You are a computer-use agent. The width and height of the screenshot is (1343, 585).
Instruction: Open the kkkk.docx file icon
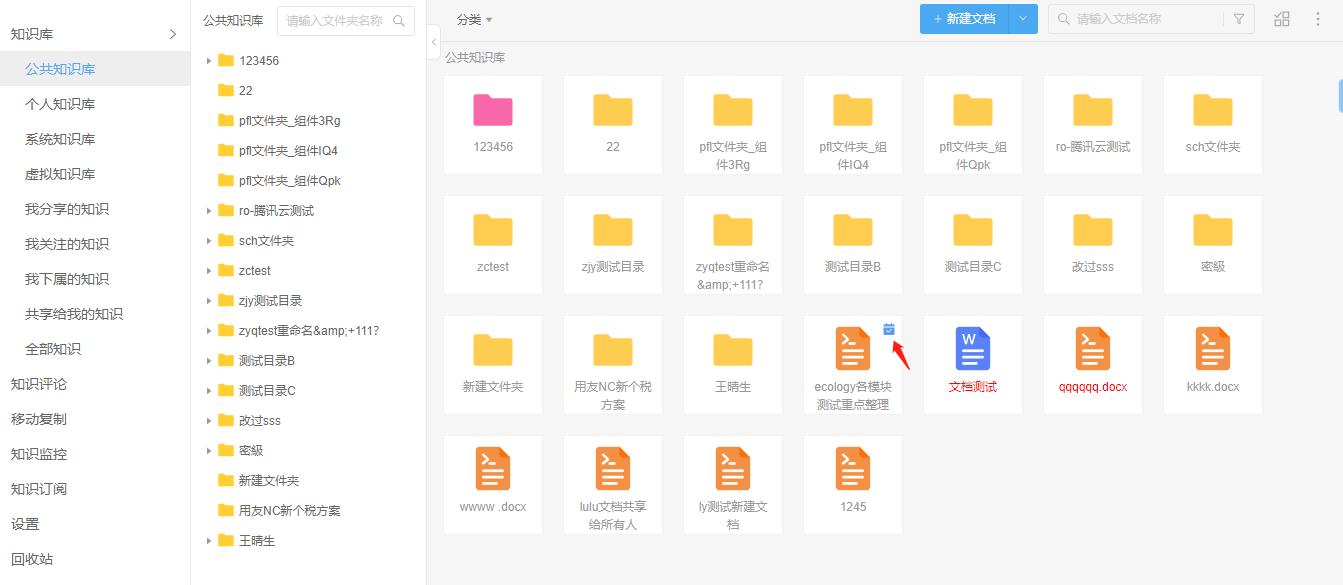[x=1213, y=349]
